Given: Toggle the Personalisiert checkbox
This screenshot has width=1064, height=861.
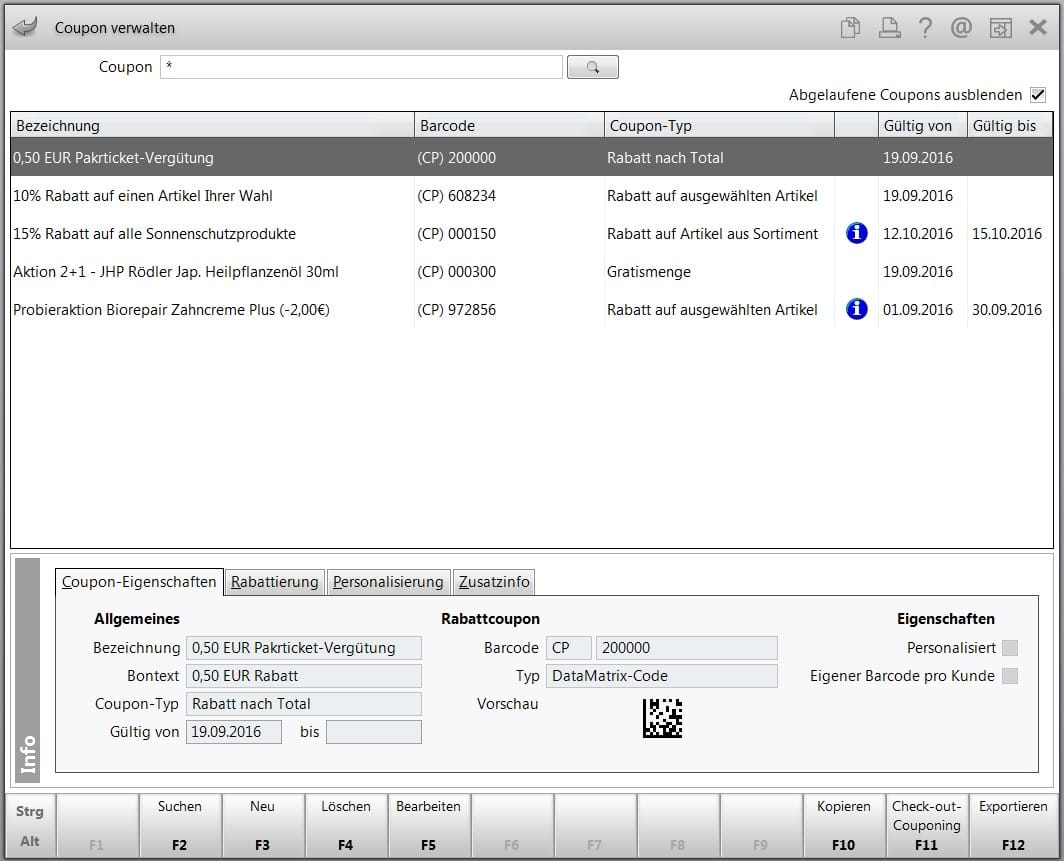Looking at the screenshot, I should coord(1010,648).
